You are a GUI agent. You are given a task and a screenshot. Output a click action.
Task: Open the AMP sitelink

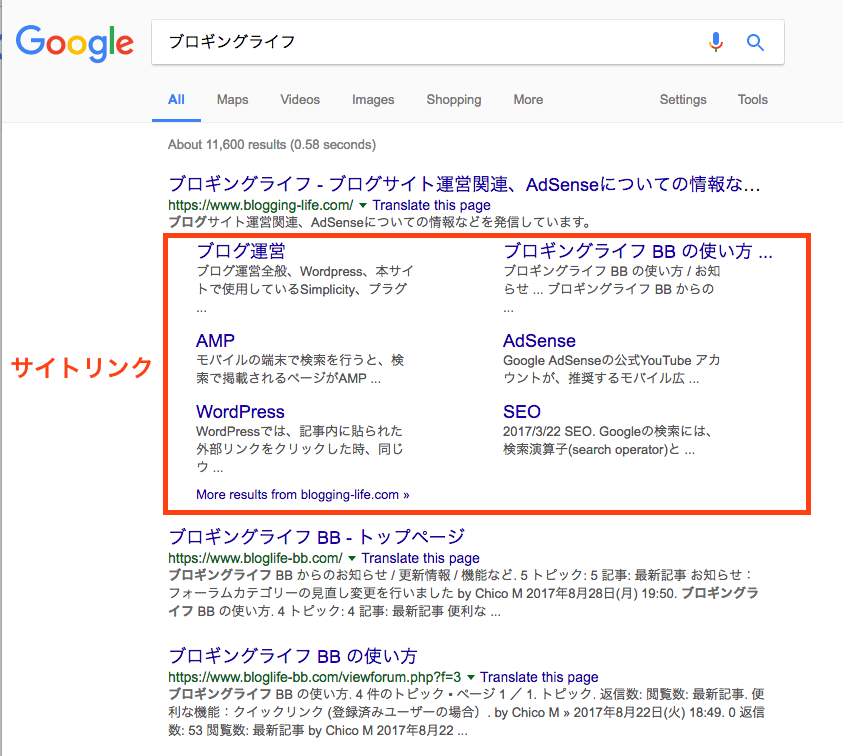coord(215,341)
